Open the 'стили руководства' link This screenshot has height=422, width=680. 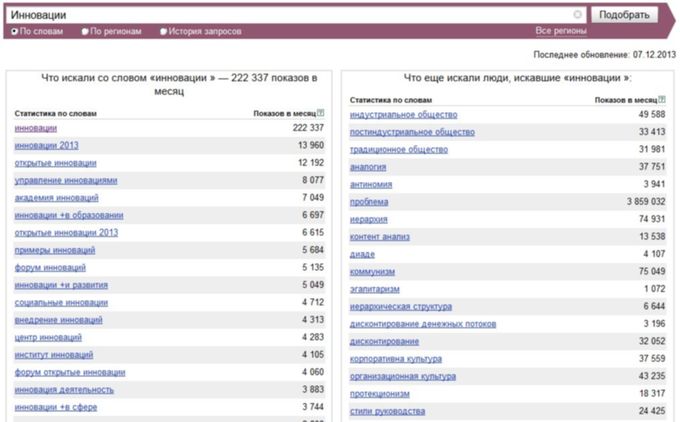pyautogui.click(x=387, y=411)
